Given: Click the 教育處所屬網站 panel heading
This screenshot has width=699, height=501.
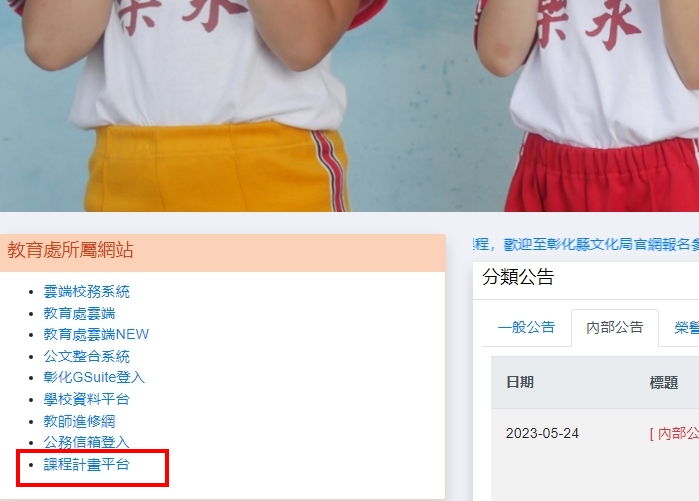Looking at the screenshot, I should (70, 250).
